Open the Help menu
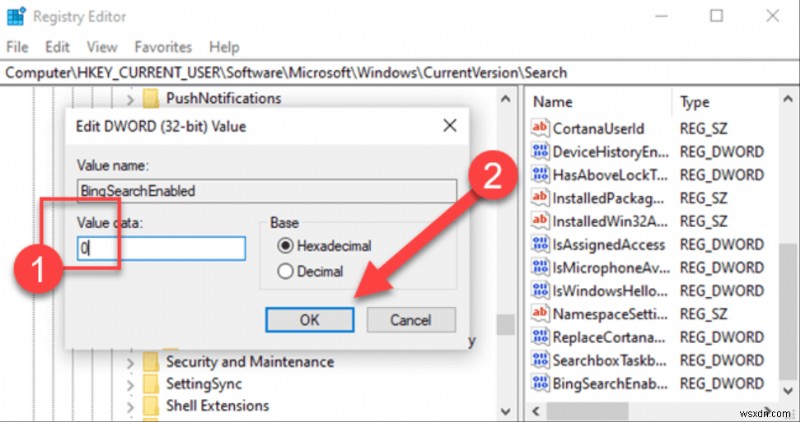Screen dimensions: 800x422 224,47
